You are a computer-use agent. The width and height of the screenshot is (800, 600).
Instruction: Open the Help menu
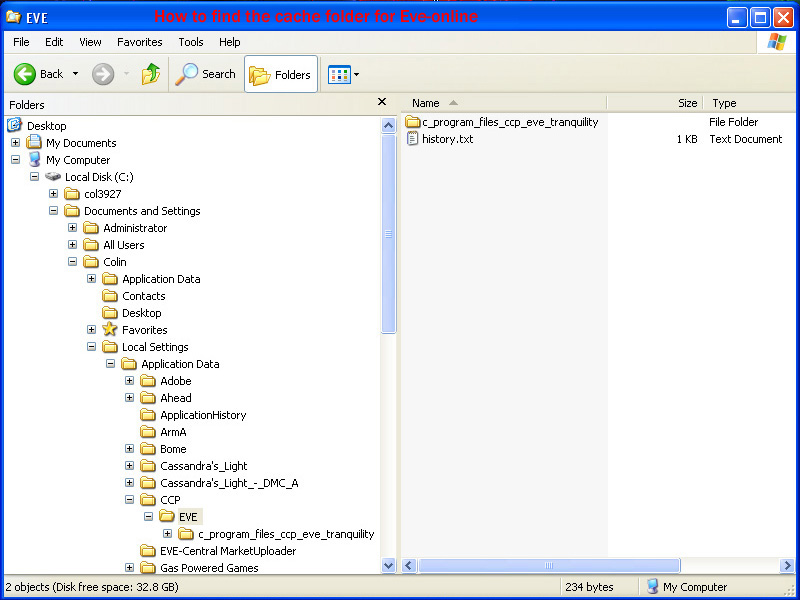click(230, 42)
